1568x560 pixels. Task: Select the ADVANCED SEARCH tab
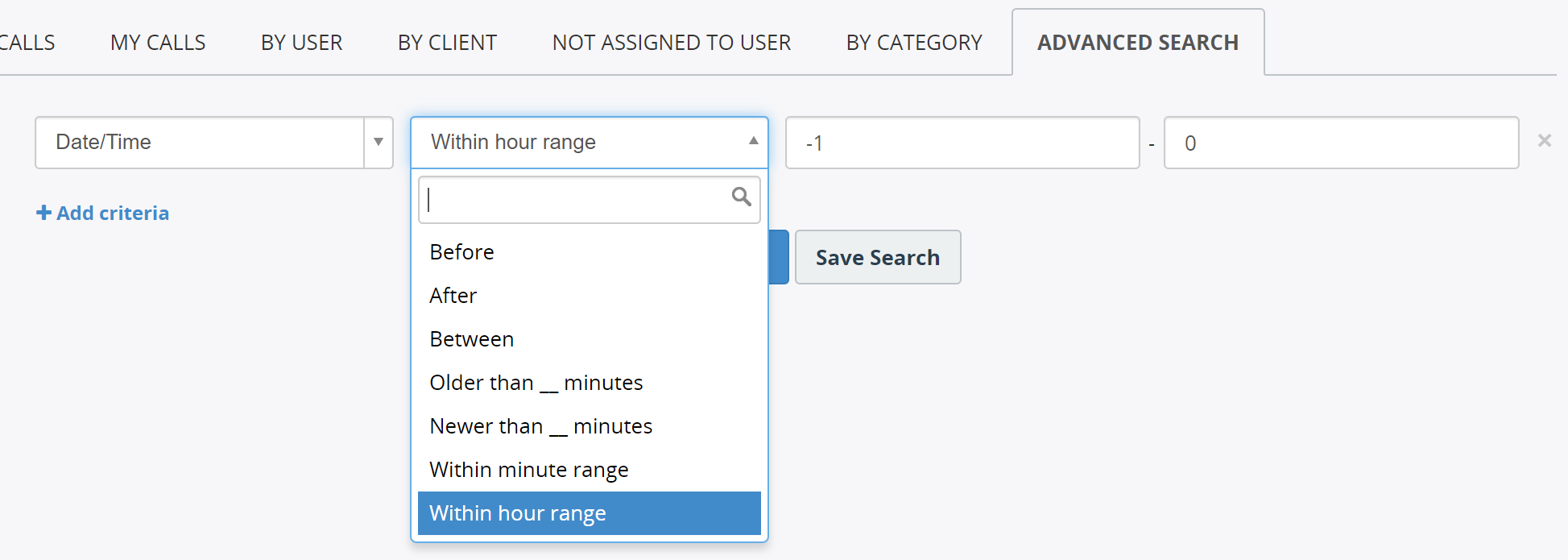1138,43
